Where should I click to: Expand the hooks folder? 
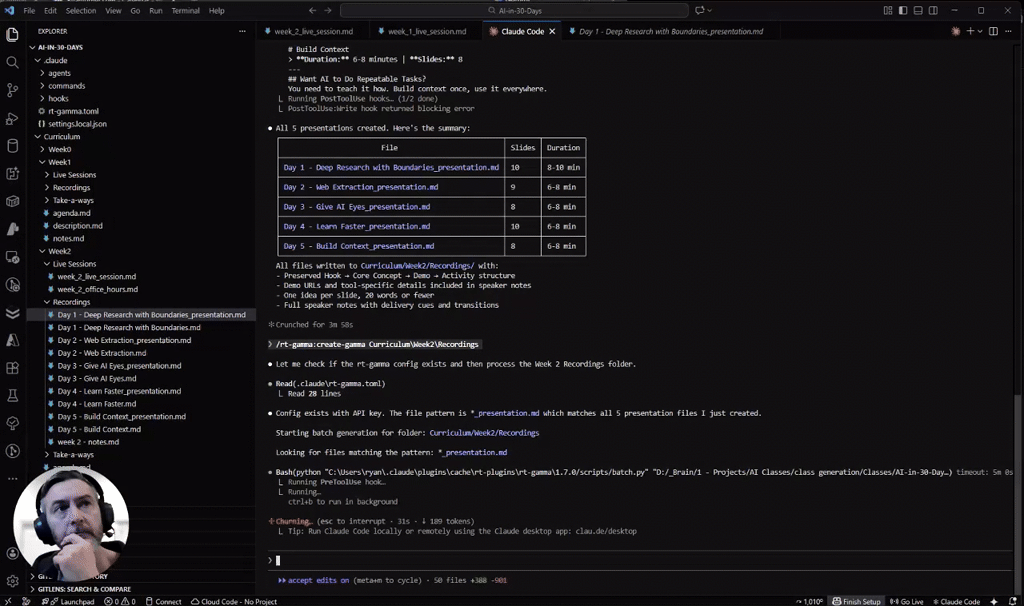coord(42,99)
